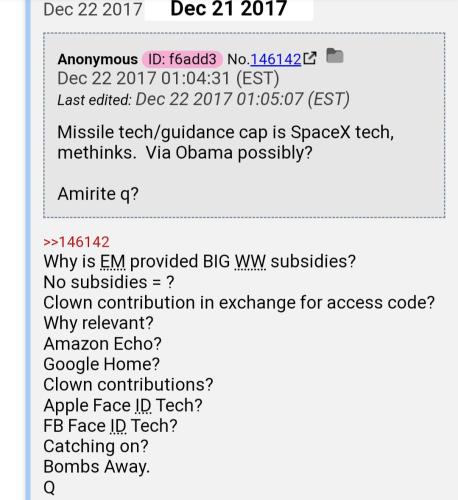This screenshot has width=458, height=500.
Task: Open post number link 146142
Action: coord(276,59)
